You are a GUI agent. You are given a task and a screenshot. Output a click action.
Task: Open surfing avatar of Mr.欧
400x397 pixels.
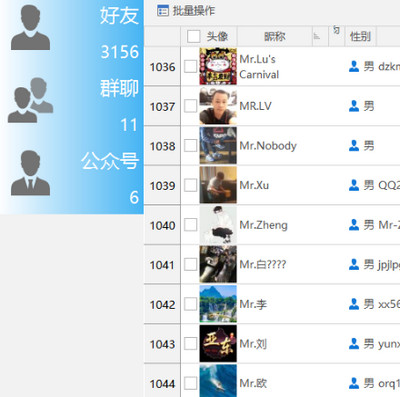[x=218, y=381]
